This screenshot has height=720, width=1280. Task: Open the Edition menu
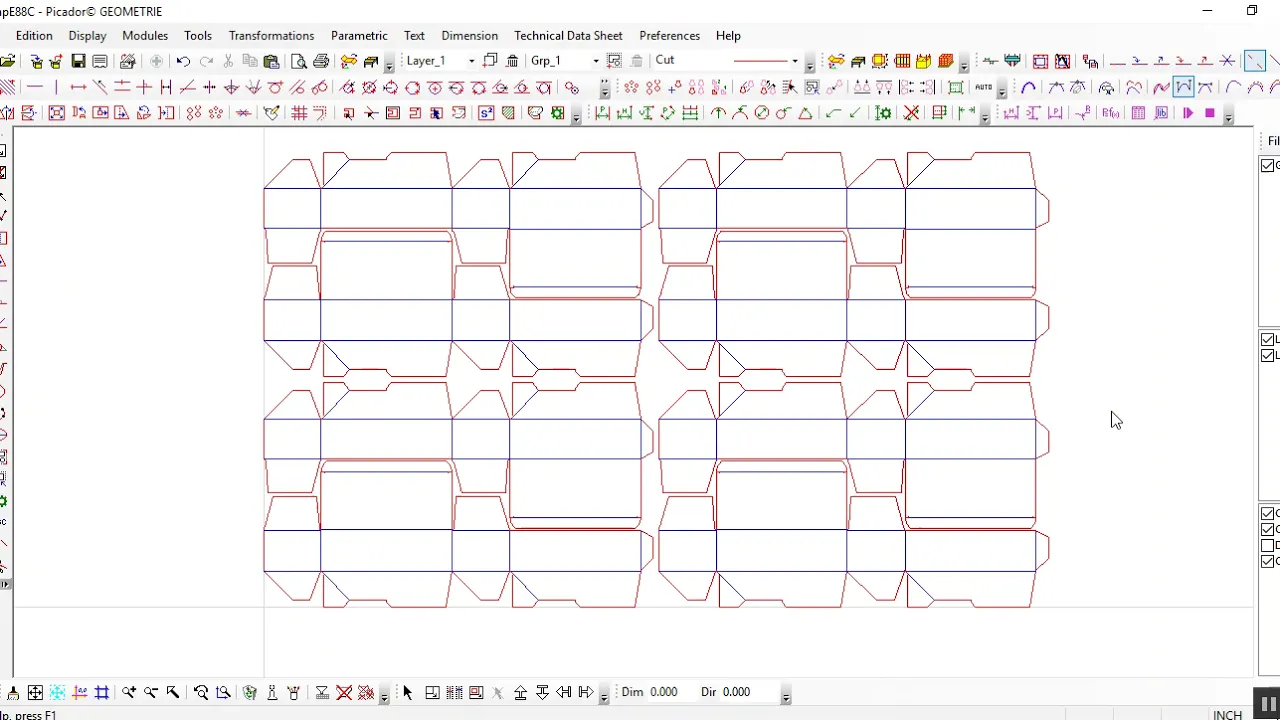click(x=34, y=35)
